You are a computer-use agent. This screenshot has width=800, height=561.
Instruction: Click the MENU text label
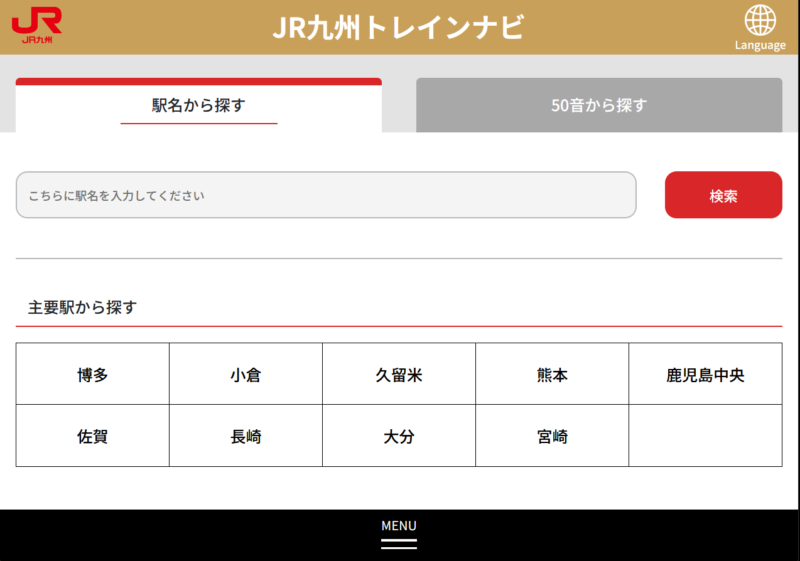tap(399, 525)
